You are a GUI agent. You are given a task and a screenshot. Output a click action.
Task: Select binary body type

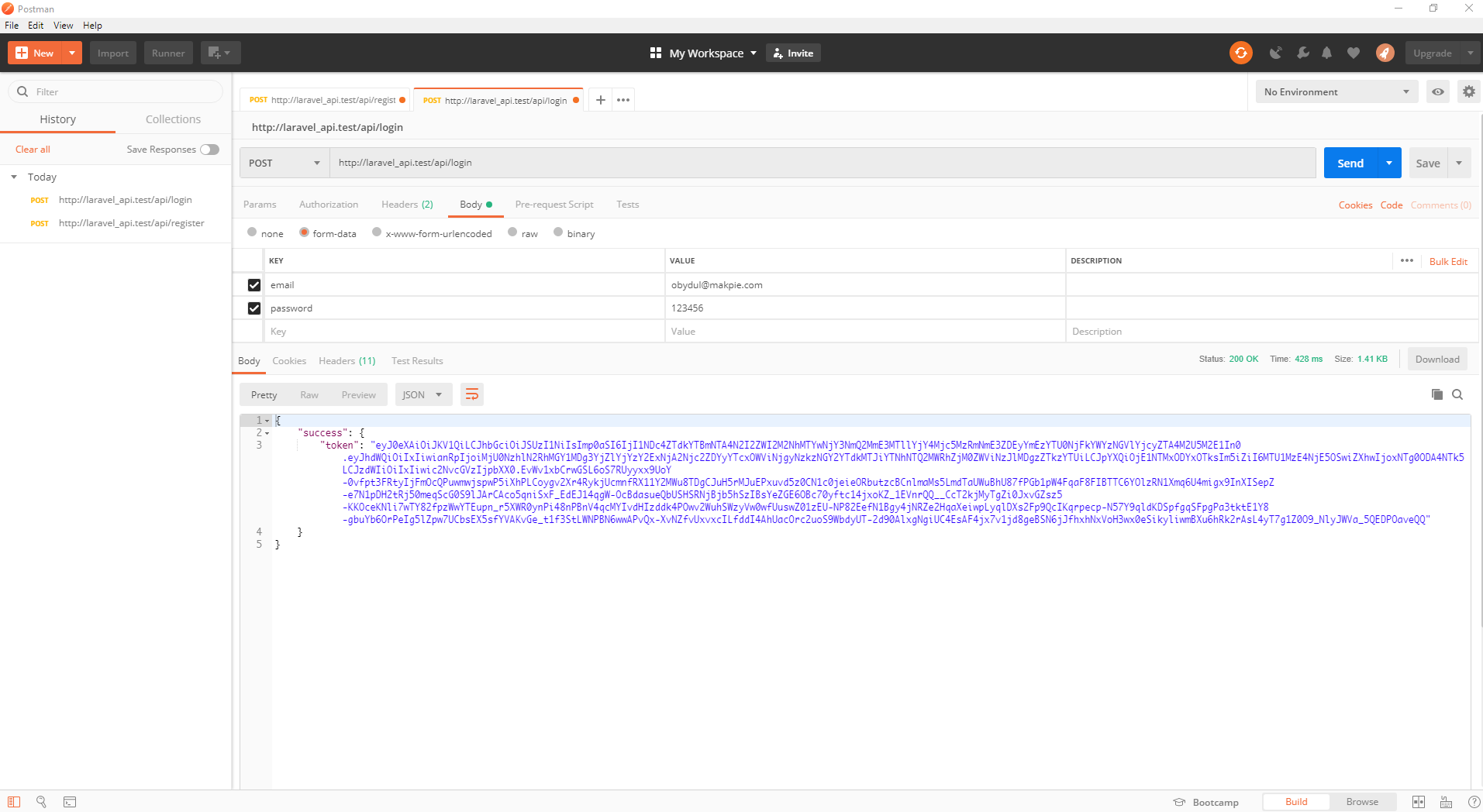click(x=558, y=232)
